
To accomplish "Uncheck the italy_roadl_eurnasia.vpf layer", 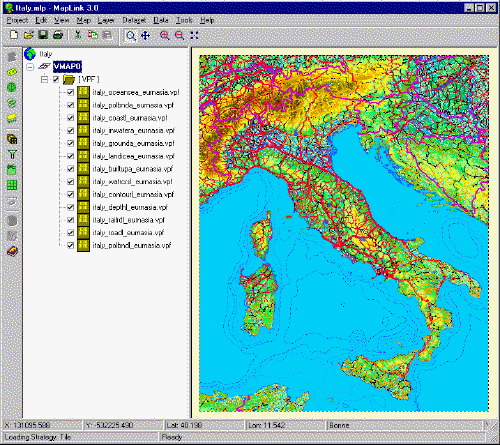I will (70, 233).
